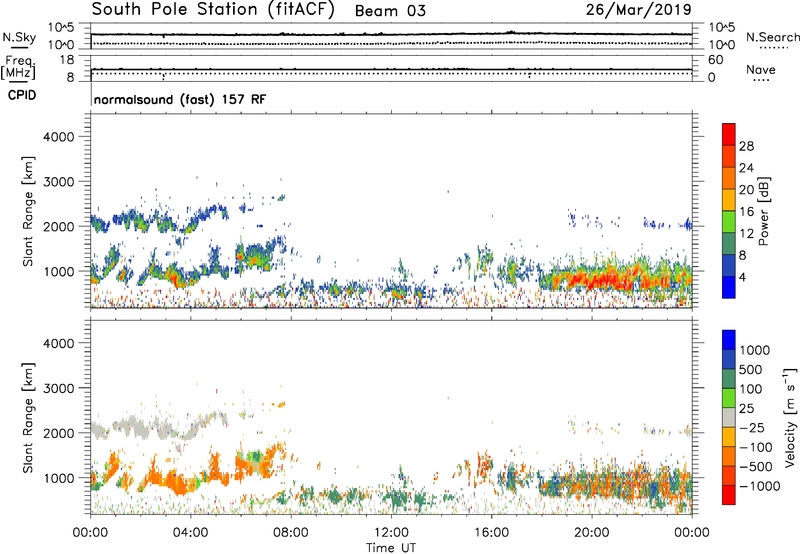Screen dimensions: 800x554
Task: Click the 'Nave' legend label
Action: [x=761, y=69]
